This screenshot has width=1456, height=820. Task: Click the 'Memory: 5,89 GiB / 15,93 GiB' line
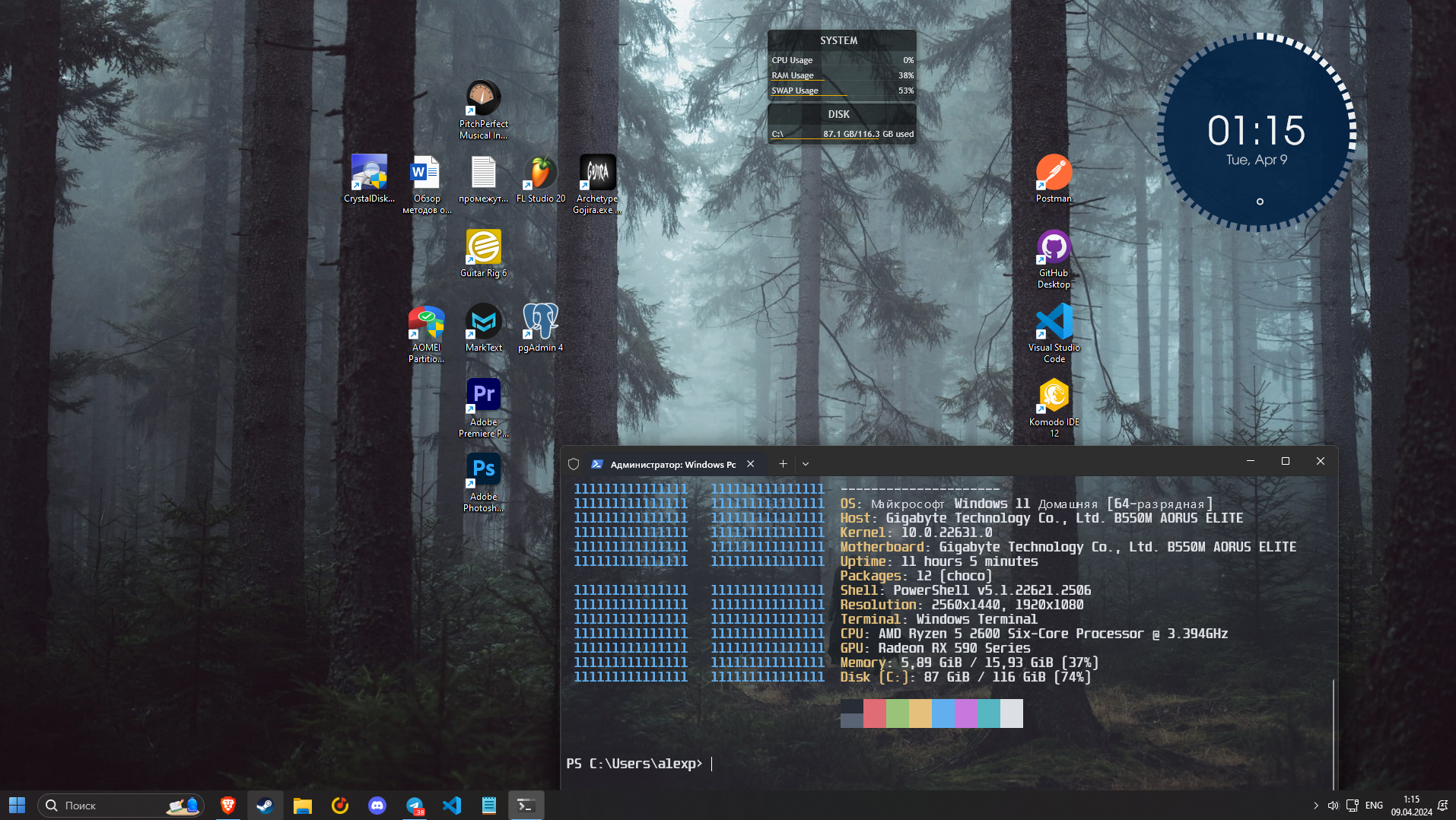pyautogui.click(x=969, y=663)
